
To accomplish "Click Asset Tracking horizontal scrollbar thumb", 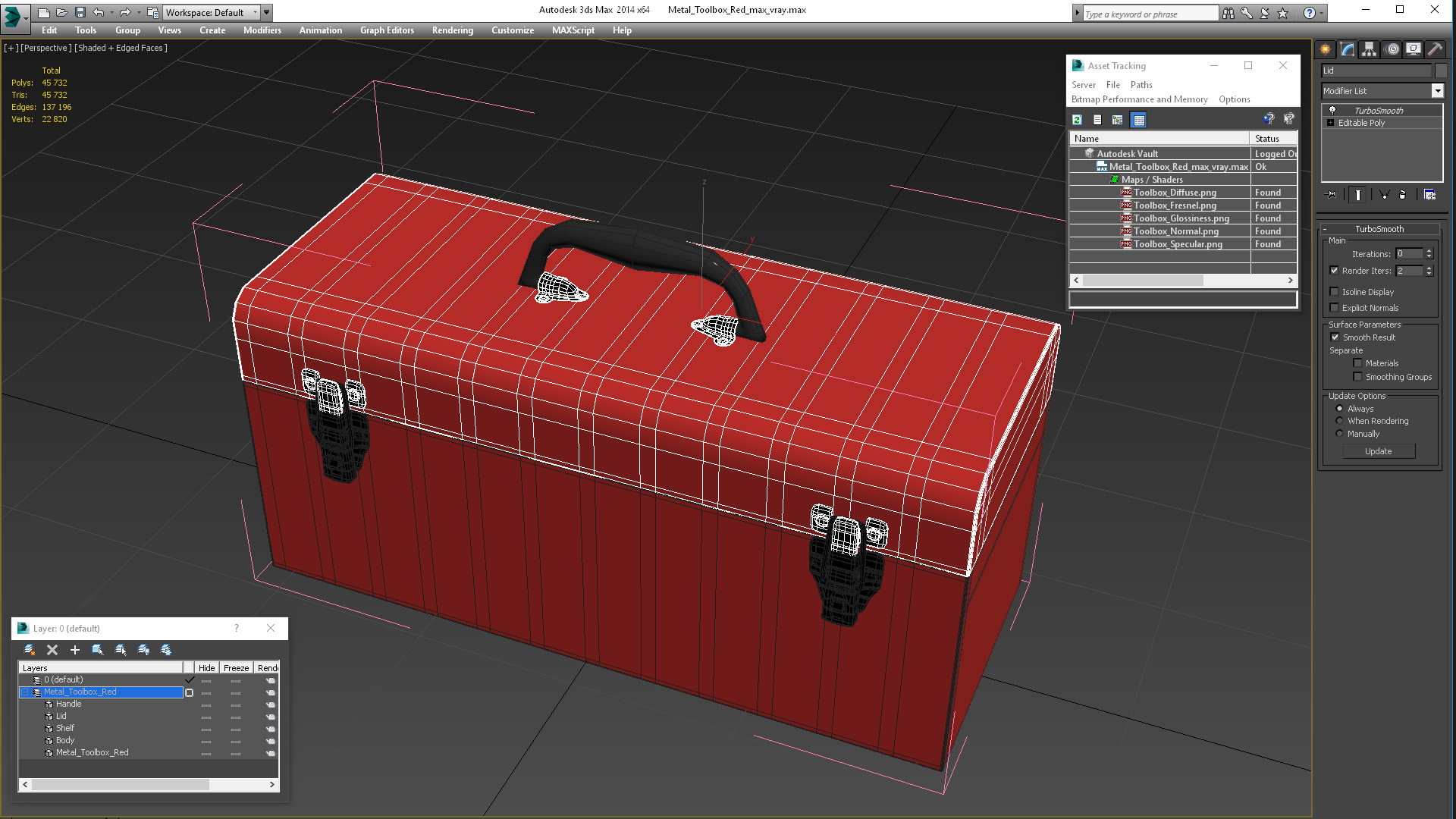I will click(1142, 281).
